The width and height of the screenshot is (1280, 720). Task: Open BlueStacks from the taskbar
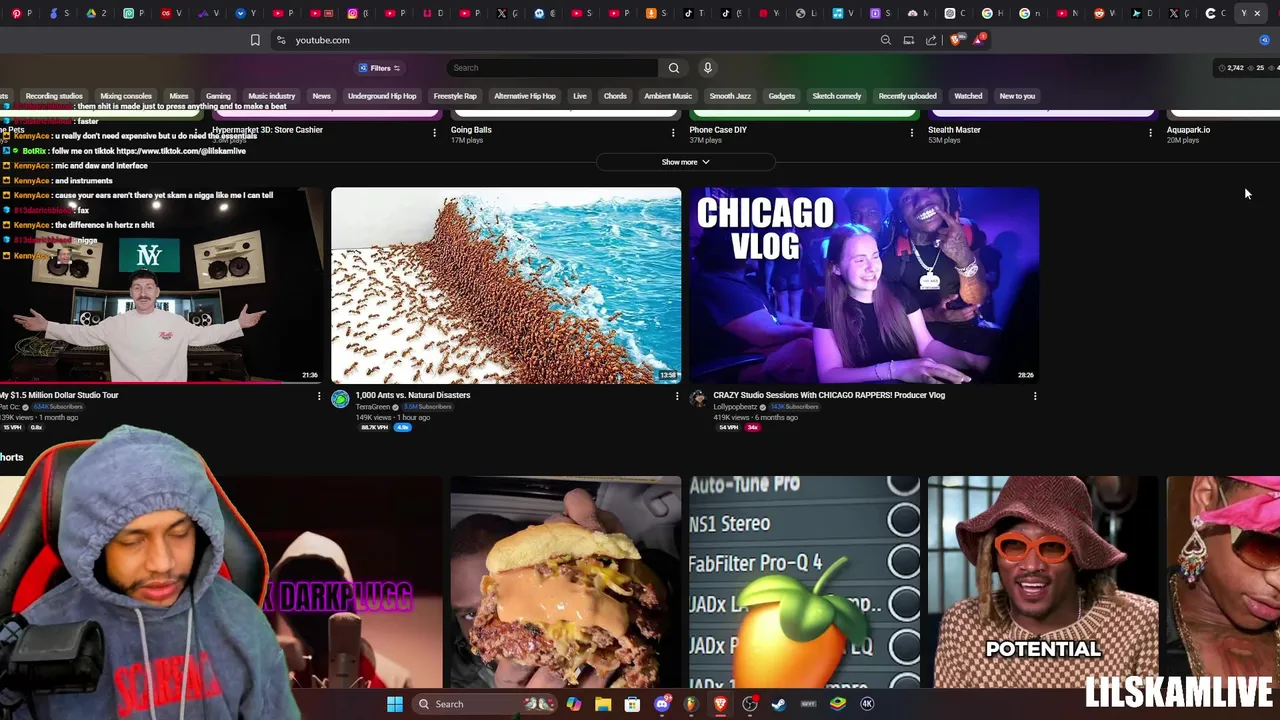pos(838,704)
